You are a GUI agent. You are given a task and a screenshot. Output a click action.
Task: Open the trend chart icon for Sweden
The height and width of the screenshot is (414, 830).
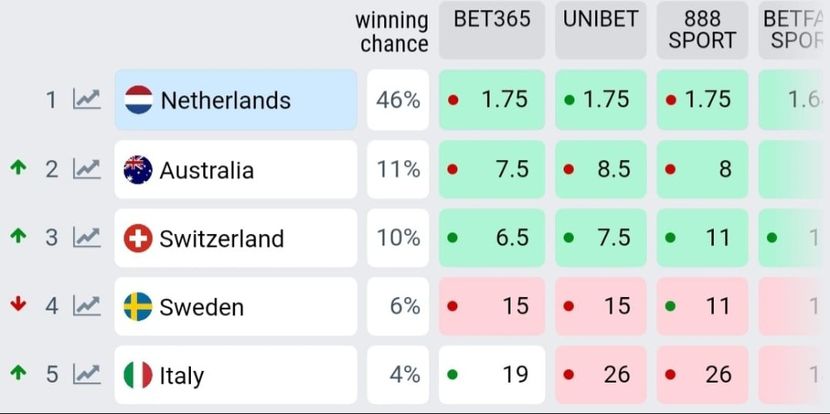click(87, 306)
